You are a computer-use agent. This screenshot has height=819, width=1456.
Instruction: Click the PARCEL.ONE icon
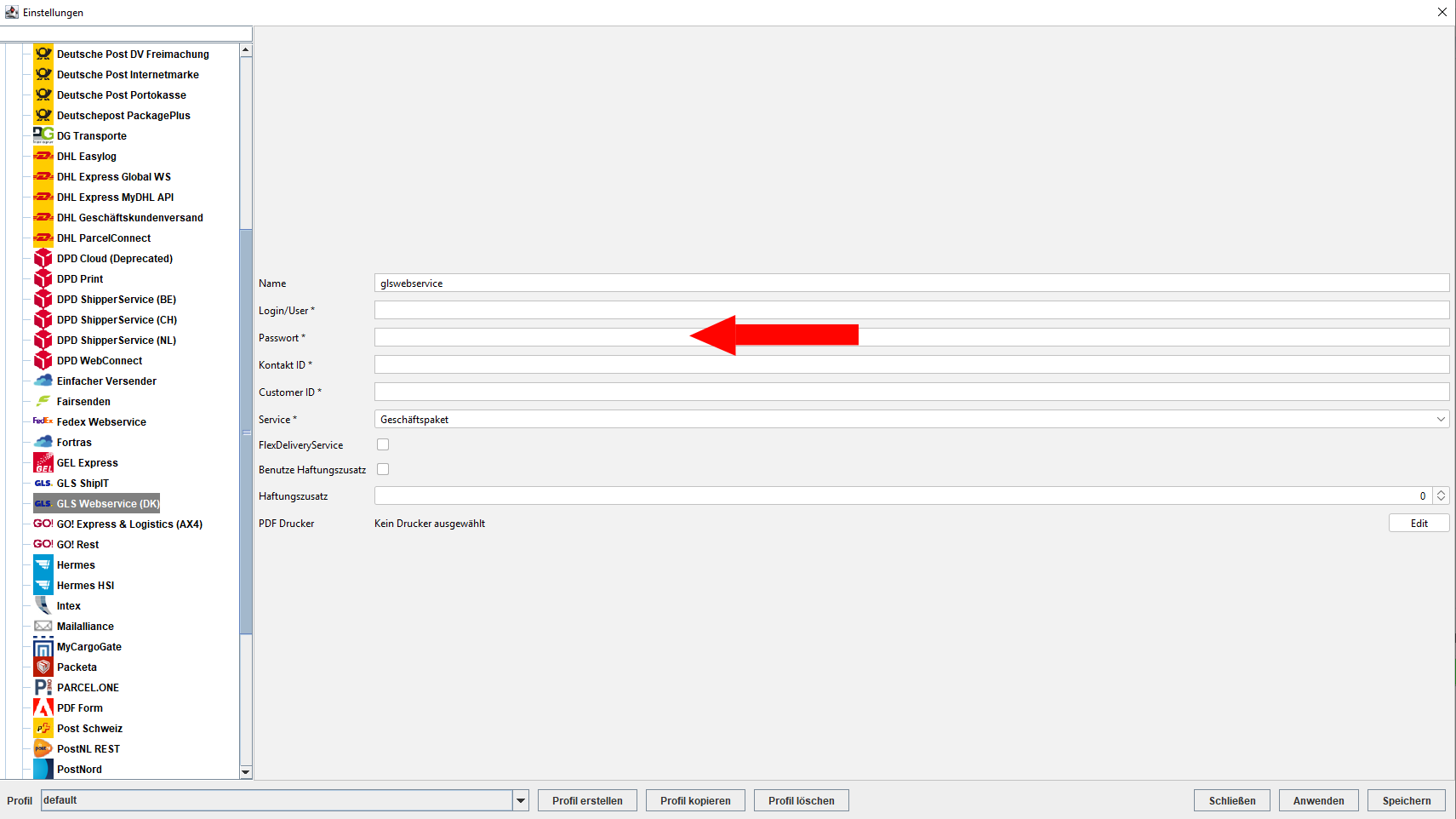[43, 687]
